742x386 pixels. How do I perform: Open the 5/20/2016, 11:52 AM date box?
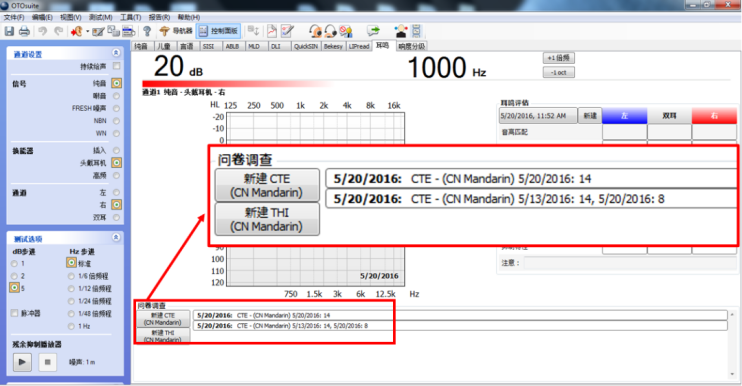538,116
